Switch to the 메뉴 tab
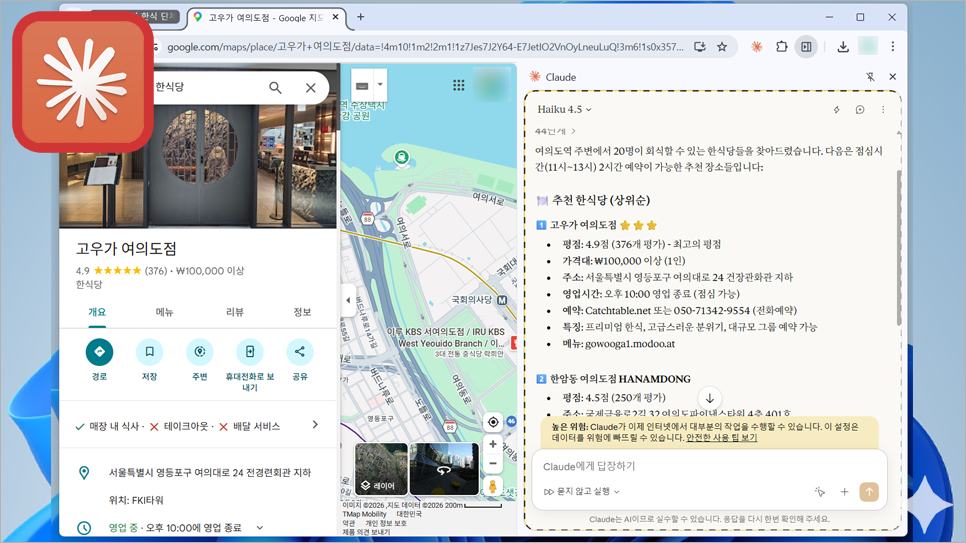The height and width of the screenshot is (543, 966). [164, 312]
